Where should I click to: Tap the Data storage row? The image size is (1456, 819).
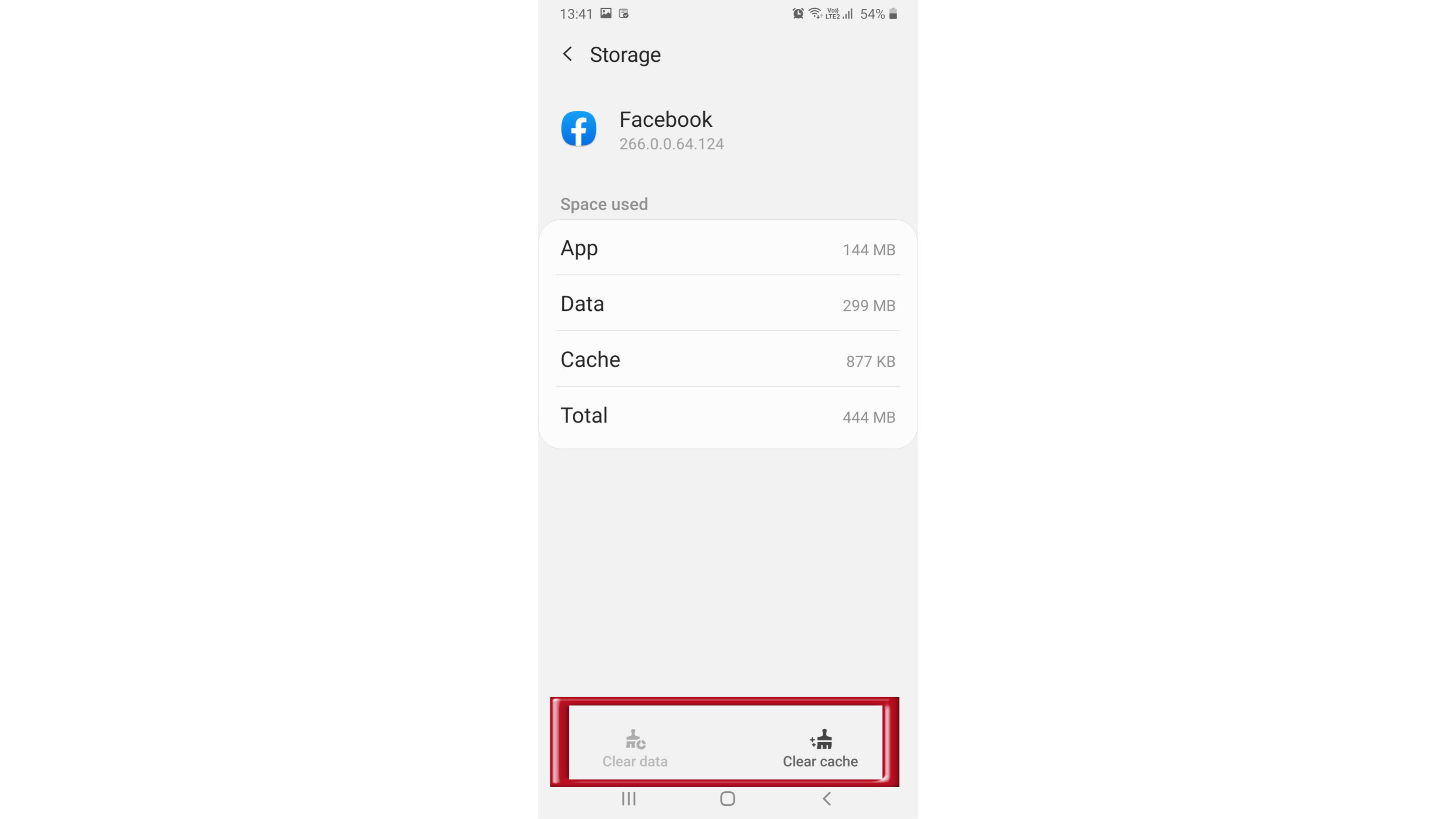[728, 304]
